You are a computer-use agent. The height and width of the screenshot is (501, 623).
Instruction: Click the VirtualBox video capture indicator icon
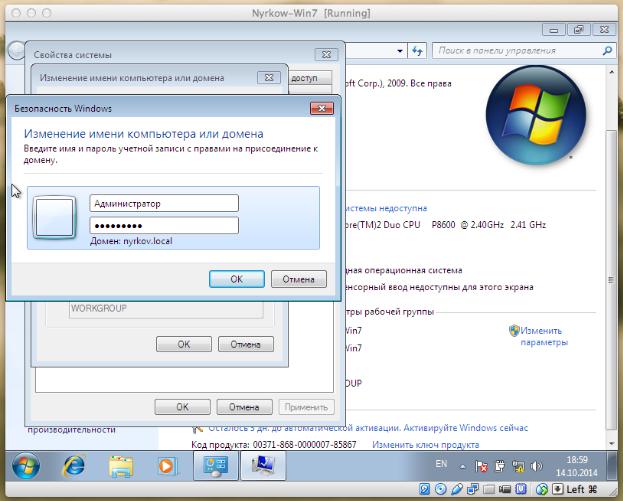click(505, 489)
